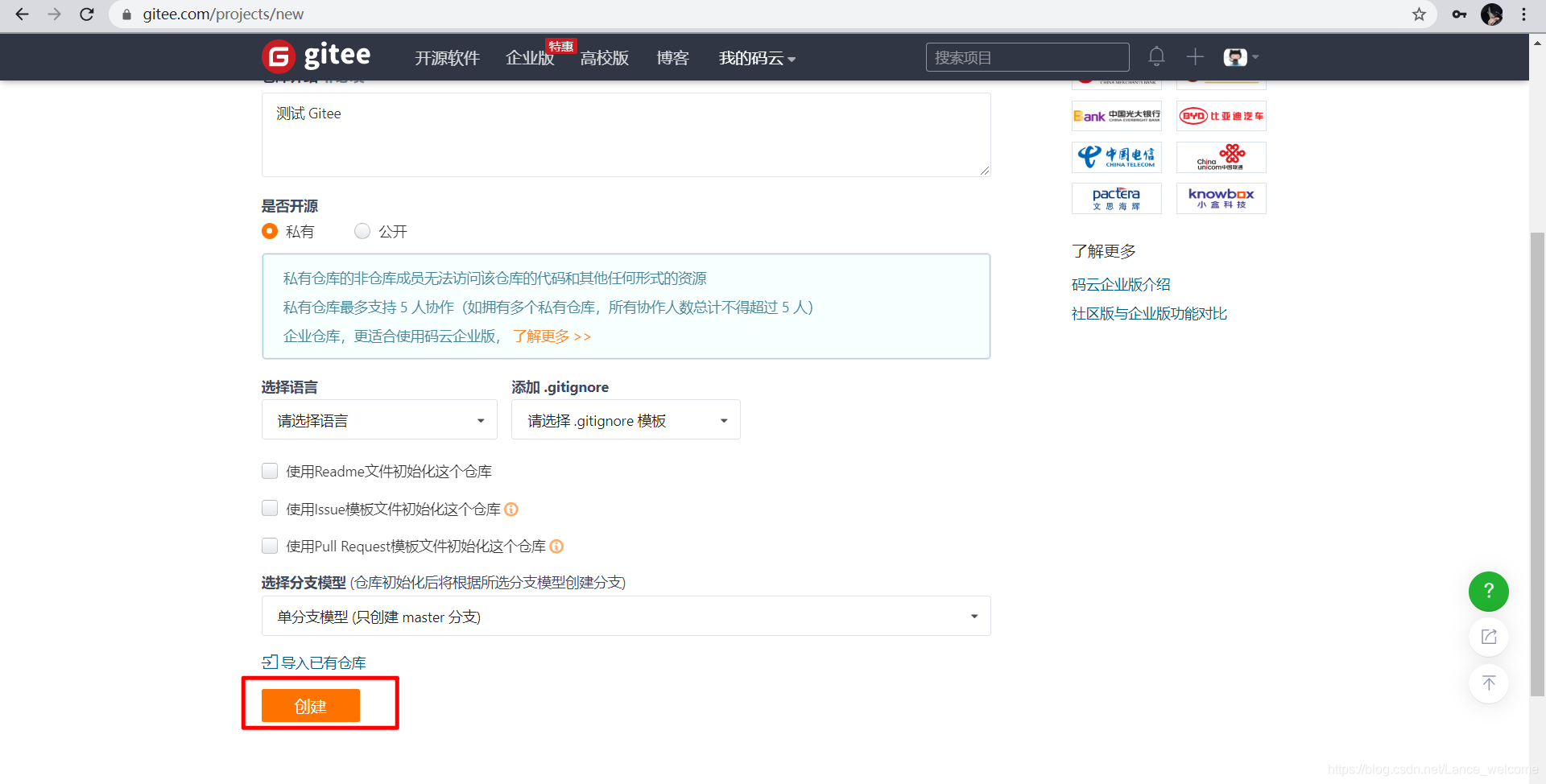Open the .gitignore 模板 dropdown

(625, 419)
